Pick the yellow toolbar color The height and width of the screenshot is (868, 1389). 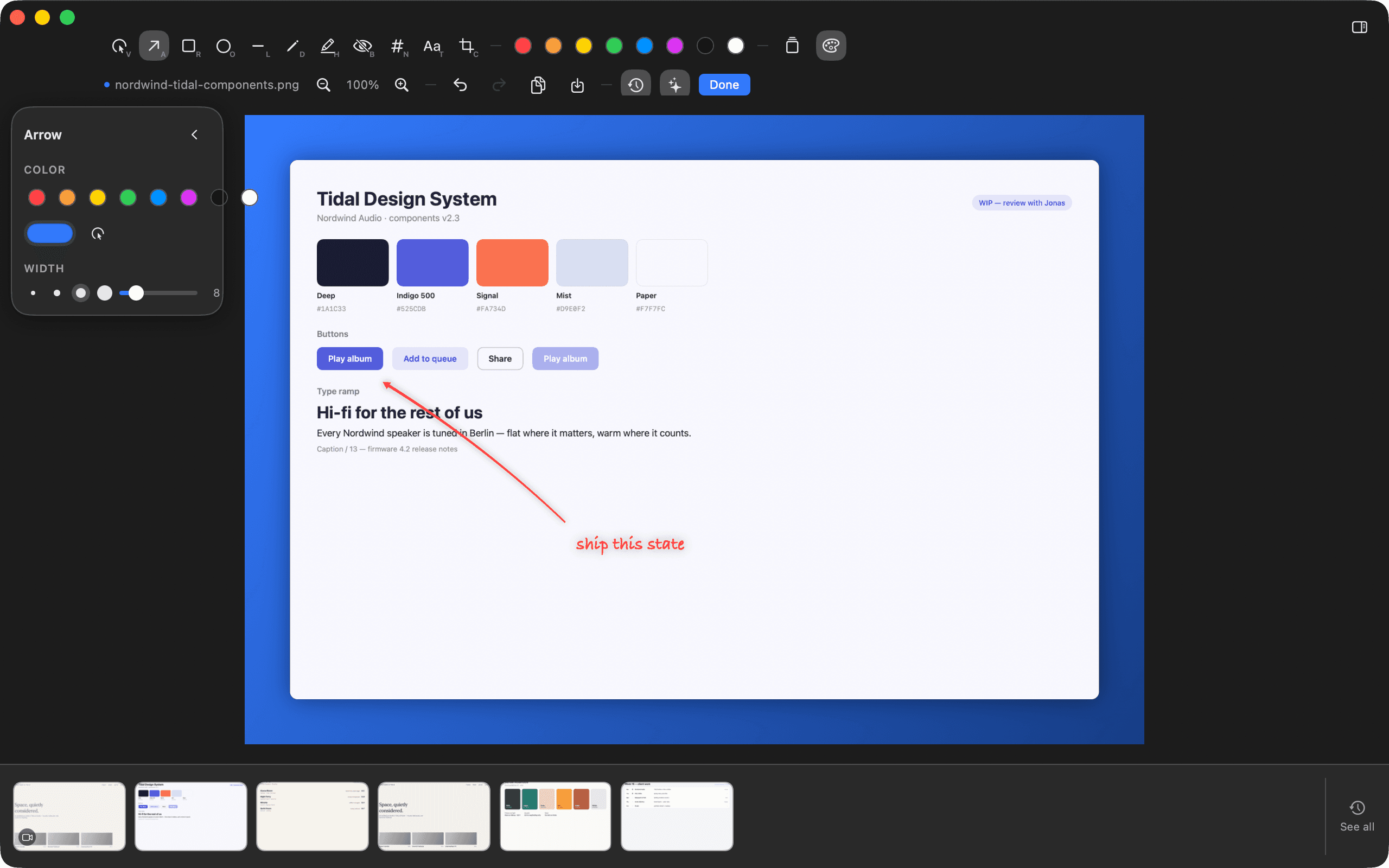coord(584,46)
